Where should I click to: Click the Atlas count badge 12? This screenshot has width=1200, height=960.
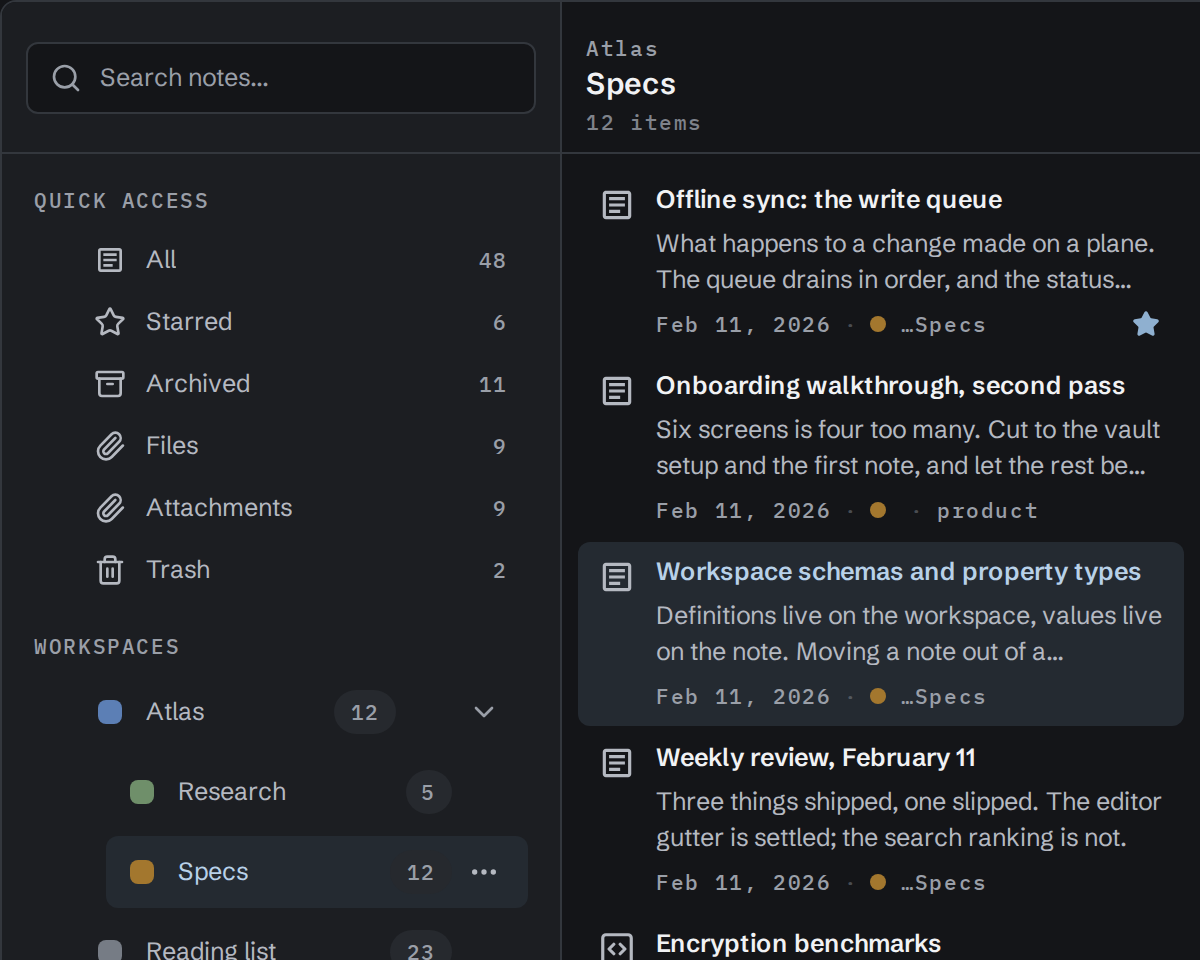click(365, 712)
